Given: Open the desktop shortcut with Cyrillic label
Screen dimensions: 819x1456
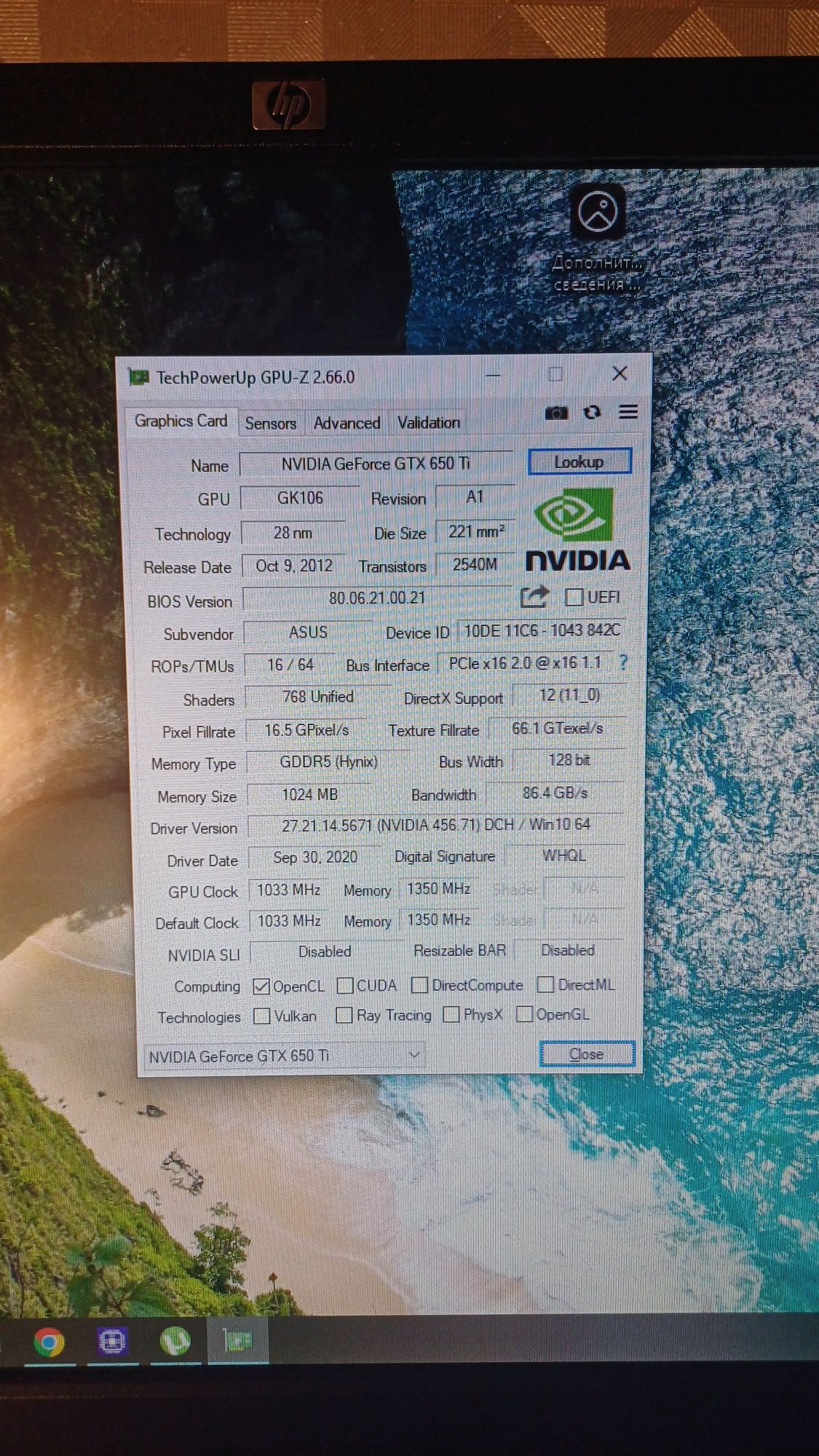Looking at the screenshot, I should click(x=597, y=239).
